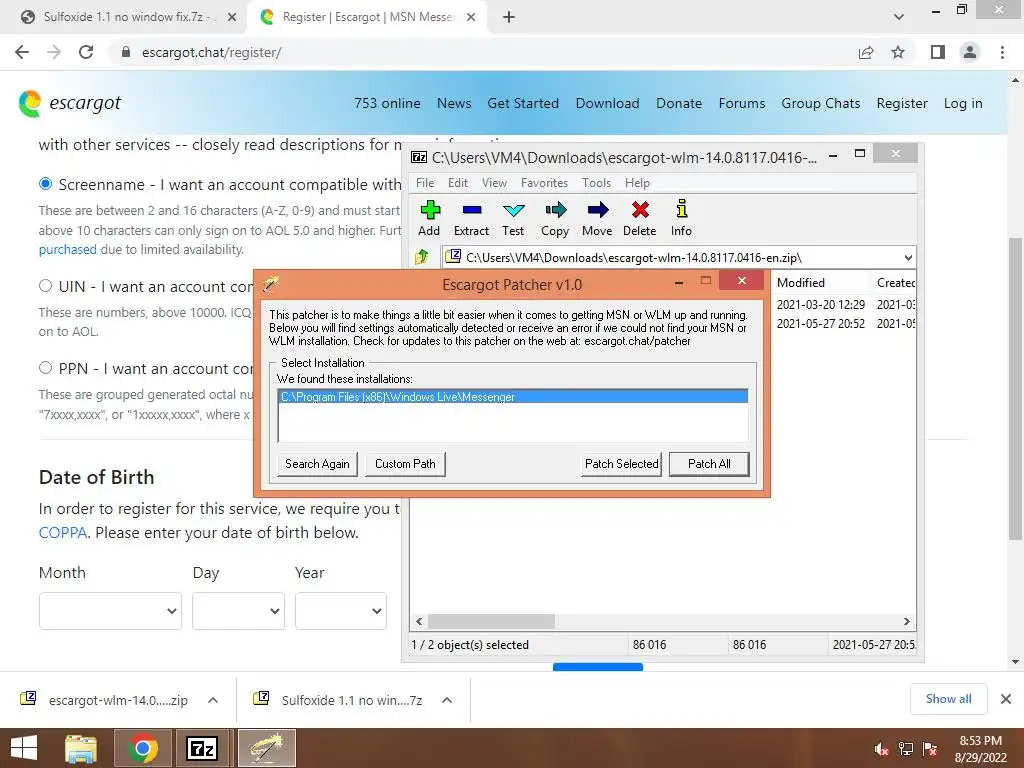Open a new Chrome tab
This screenshot has height=768, width=1024.
point(509,17)
